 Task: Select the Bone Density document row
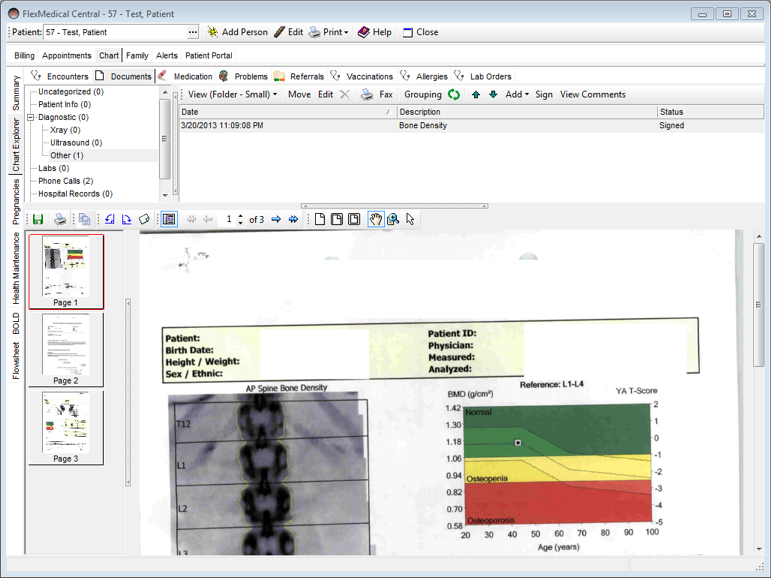tap(471, 125)
